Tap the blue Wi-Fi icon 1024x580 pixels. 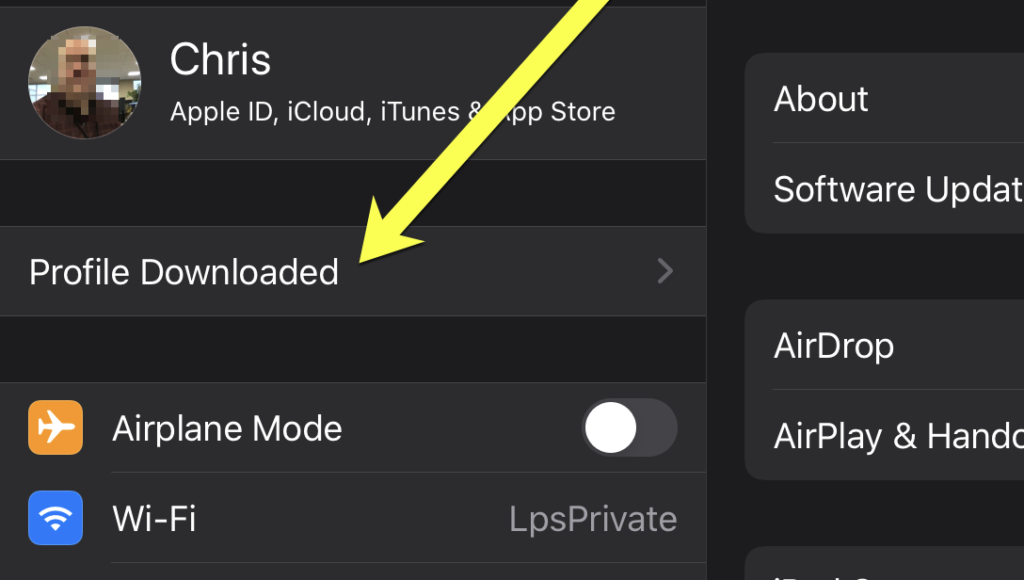(56, 518)
